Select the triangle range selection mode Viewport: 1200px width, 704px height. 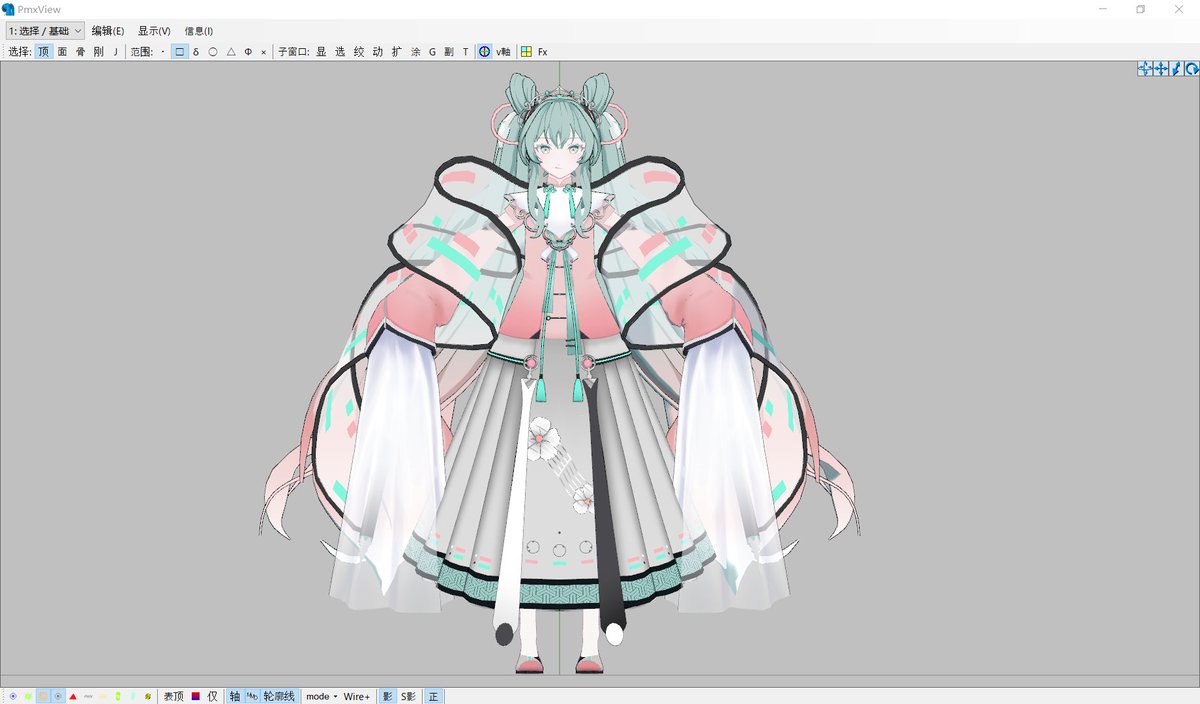tap(231, 51)
